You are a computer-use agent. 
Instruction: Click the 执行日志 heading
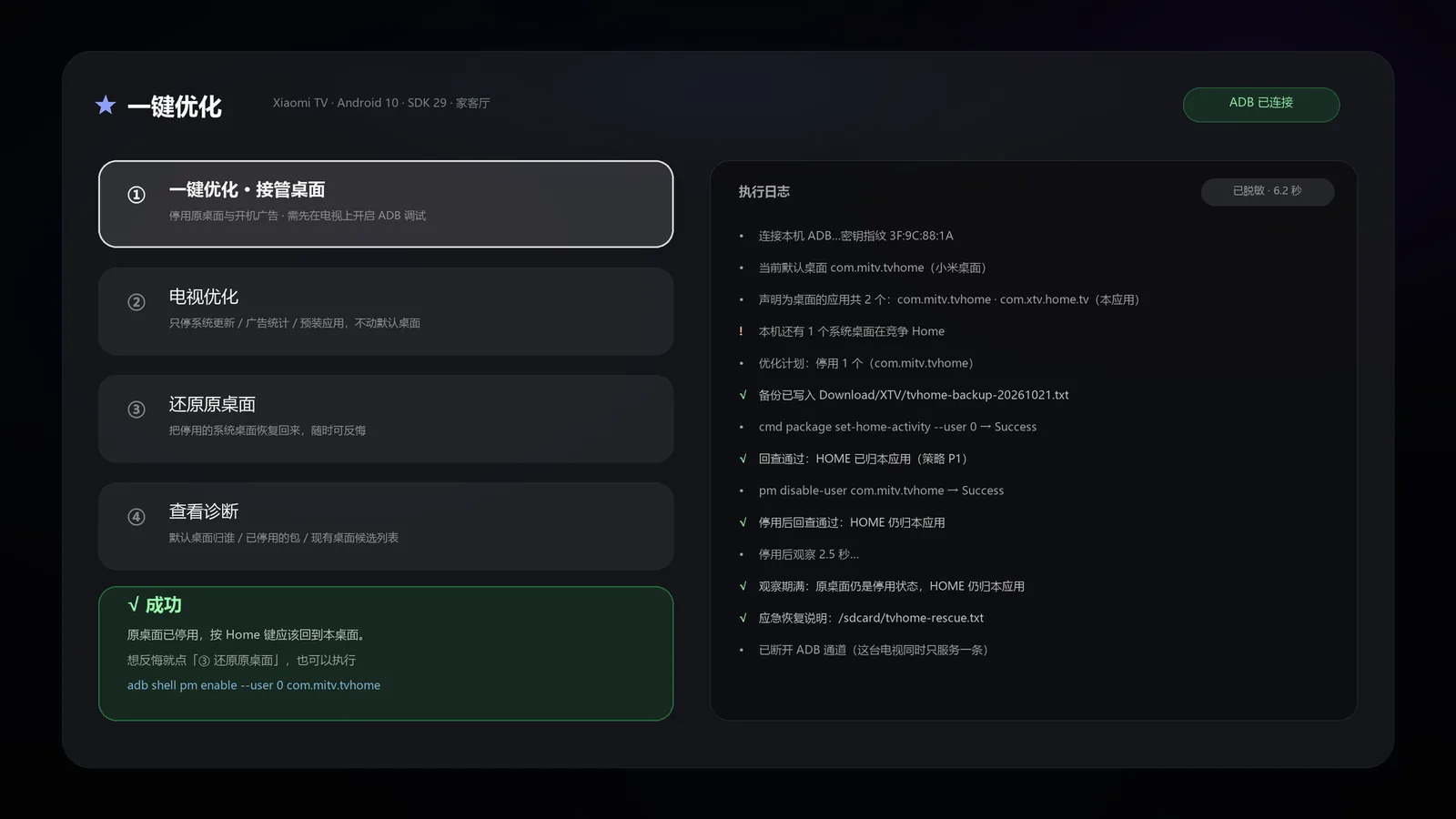point(764,192)
